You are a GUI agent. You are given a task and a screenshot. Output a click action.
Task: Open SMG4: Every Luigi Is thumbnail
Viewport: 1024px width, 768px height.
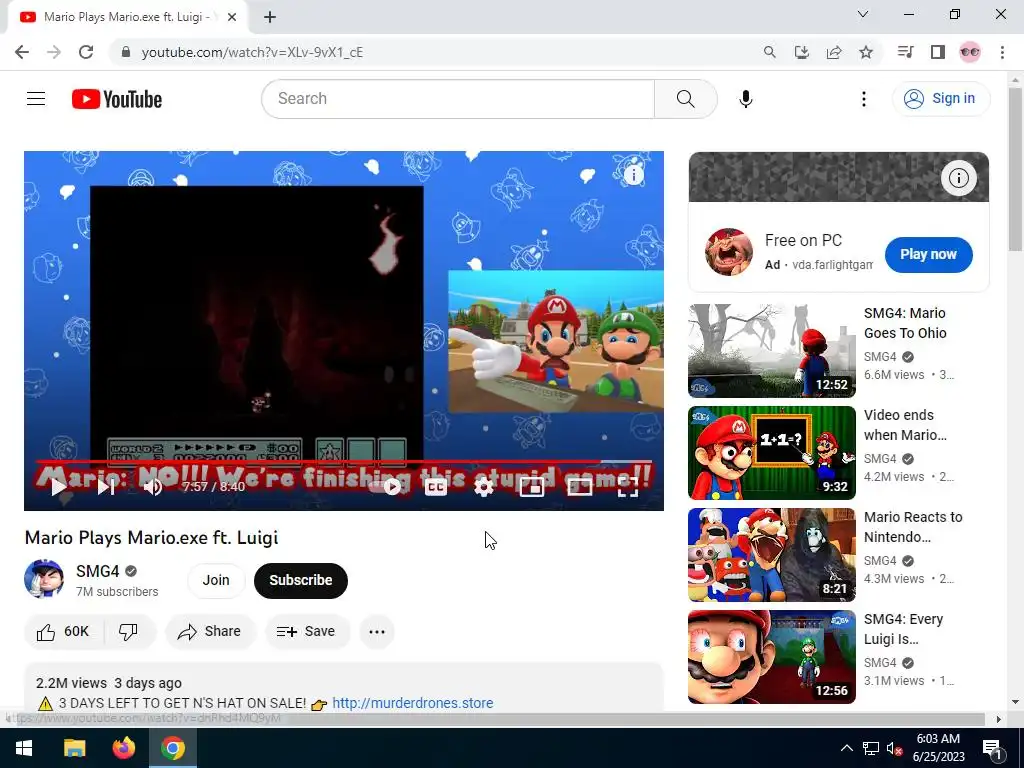tap(771, 656)
